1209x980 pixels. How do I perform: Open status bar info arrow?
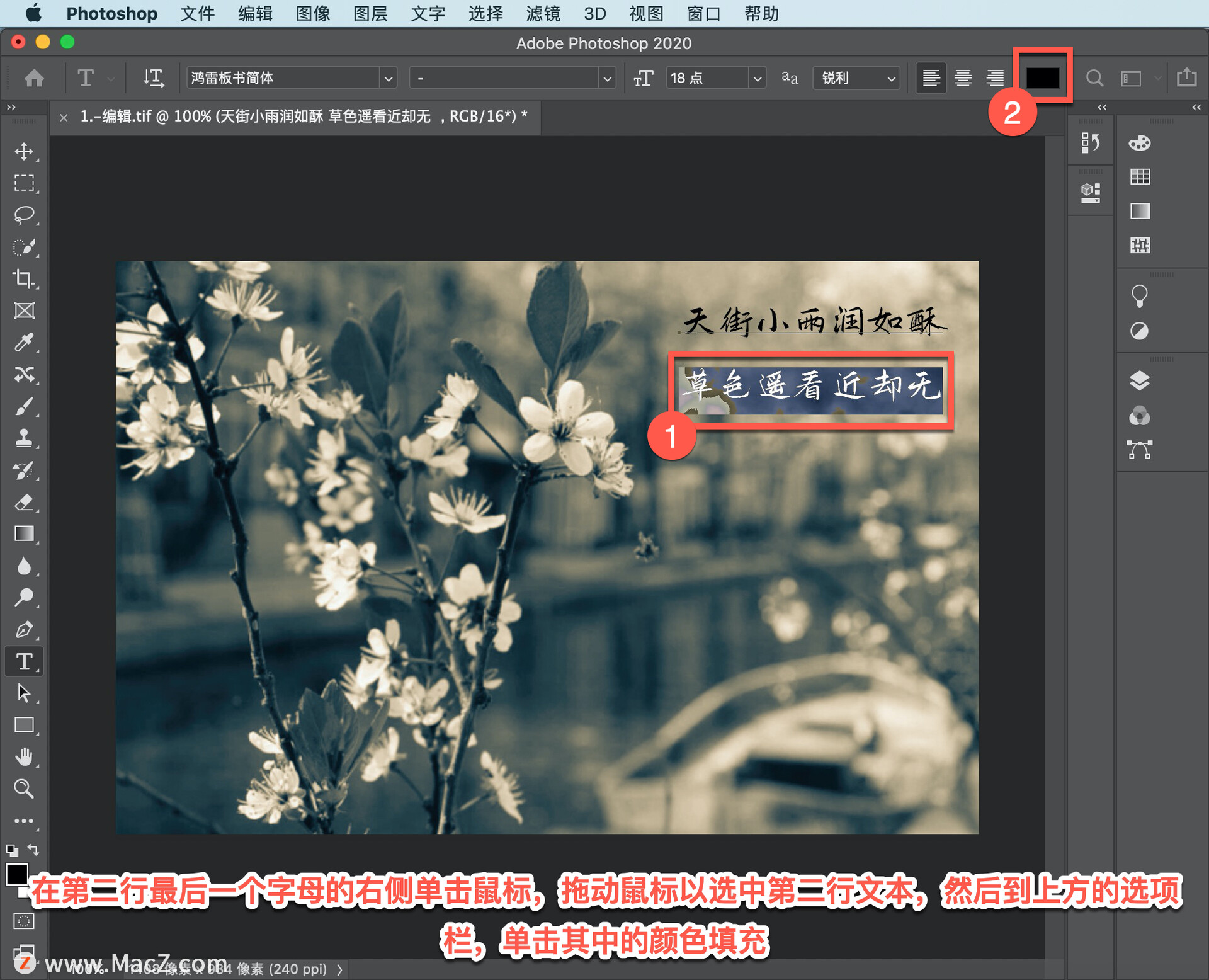pos(339,970)
